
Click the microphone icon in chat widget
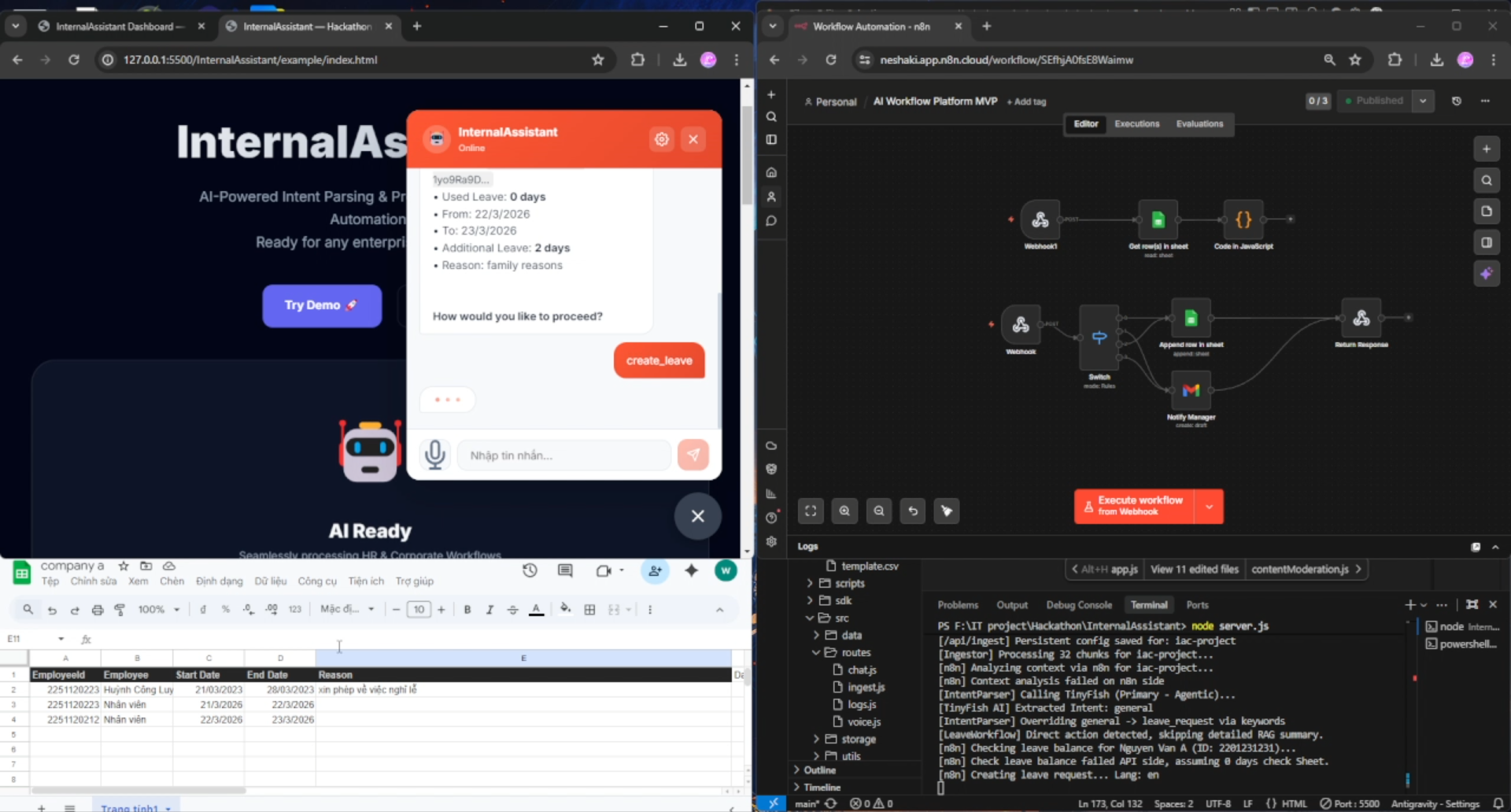click(x=434, y=455)
